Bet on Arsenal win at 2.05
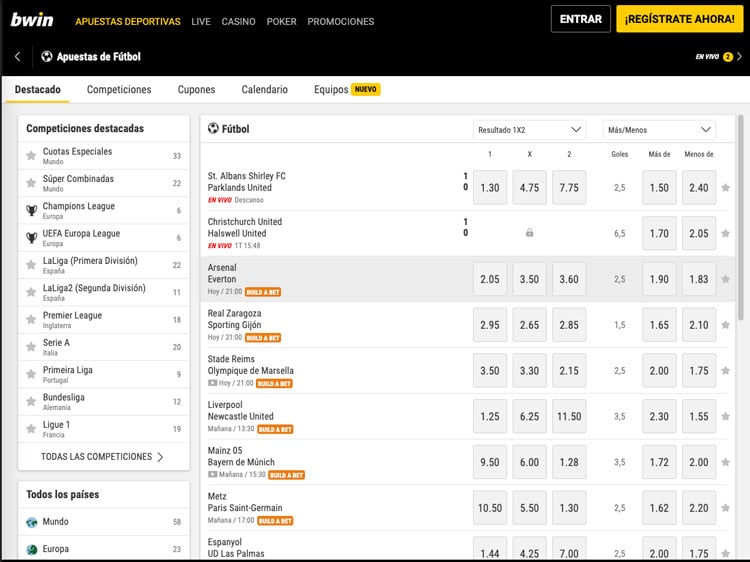 click(490, 279)
